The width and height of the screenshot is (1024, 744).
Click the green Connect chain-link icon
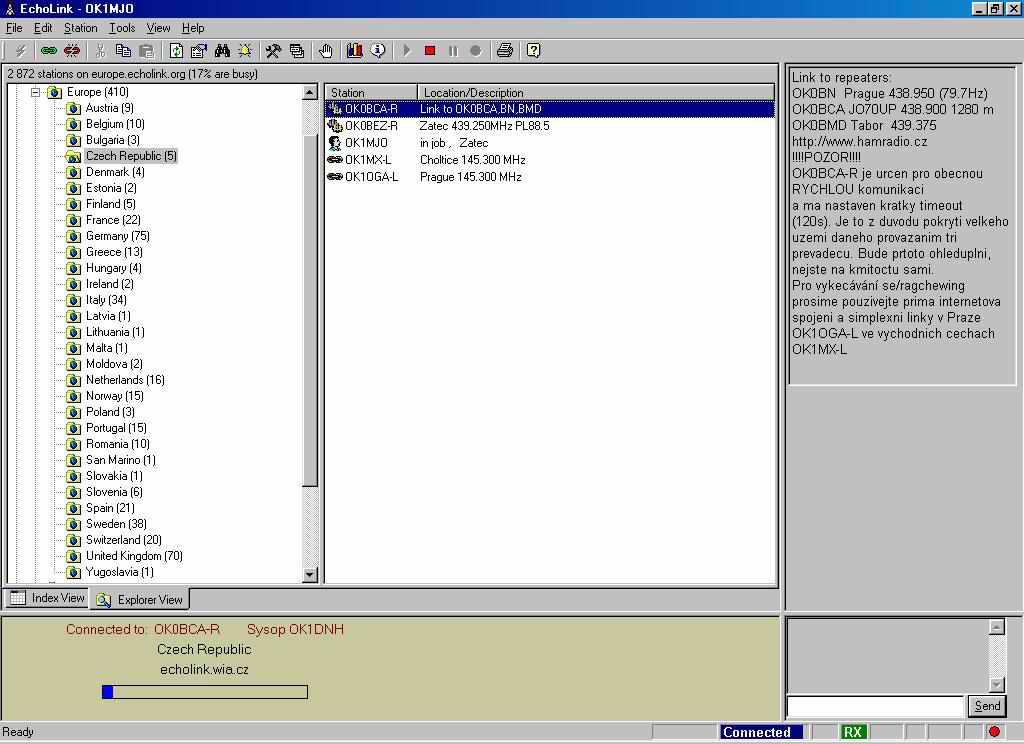pos(48,50)
